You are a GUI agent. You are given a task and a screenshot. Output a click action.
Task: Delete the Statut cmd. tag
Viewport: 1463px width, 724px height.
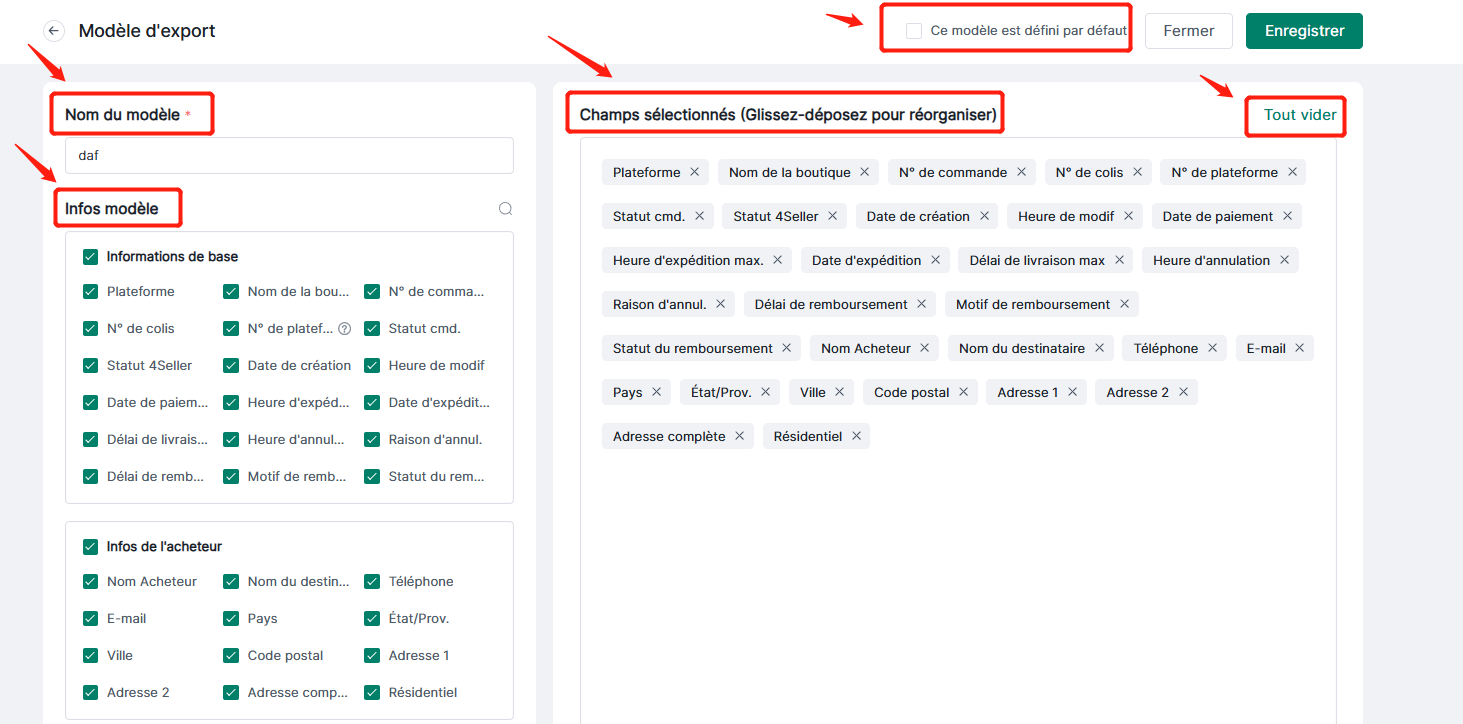699,216
